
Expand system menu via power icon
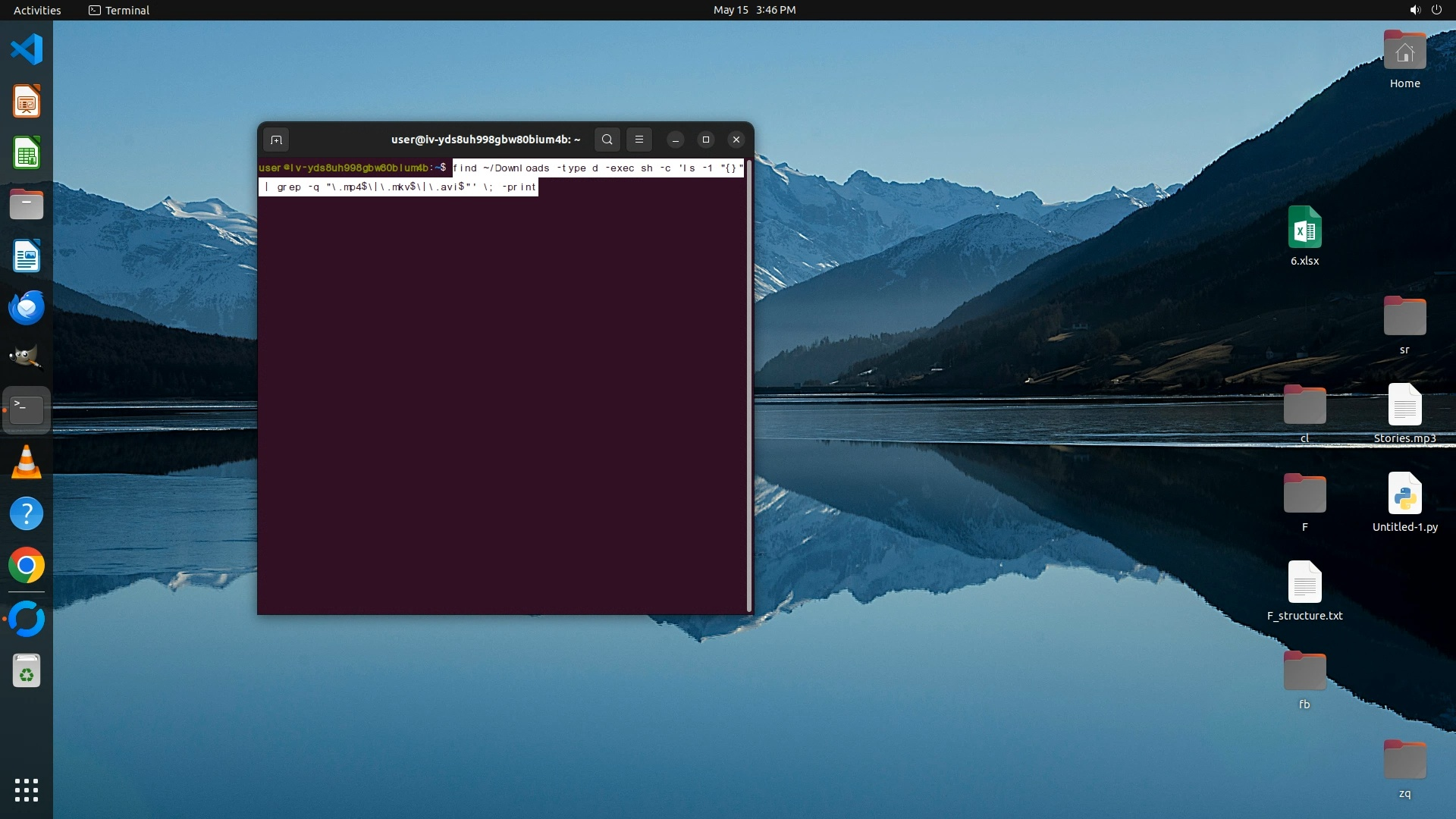[1436, 10]
